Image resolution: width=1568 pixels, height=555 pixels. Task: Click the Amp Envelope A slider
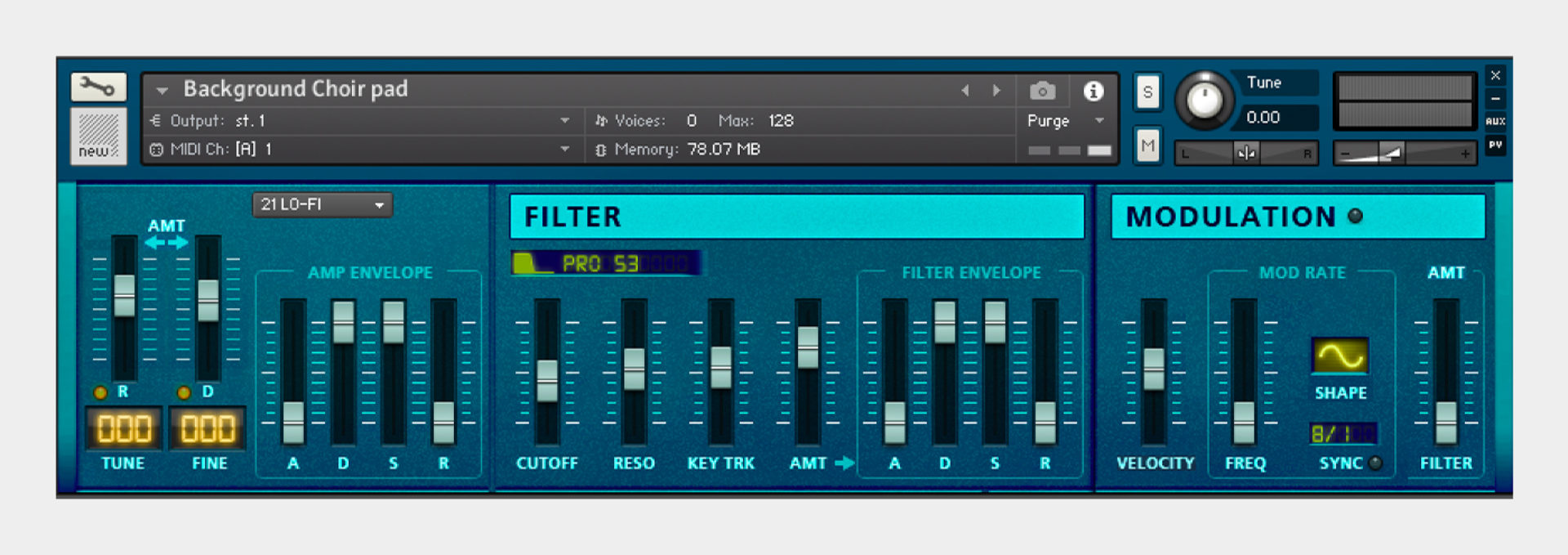[x=292, y=422]
